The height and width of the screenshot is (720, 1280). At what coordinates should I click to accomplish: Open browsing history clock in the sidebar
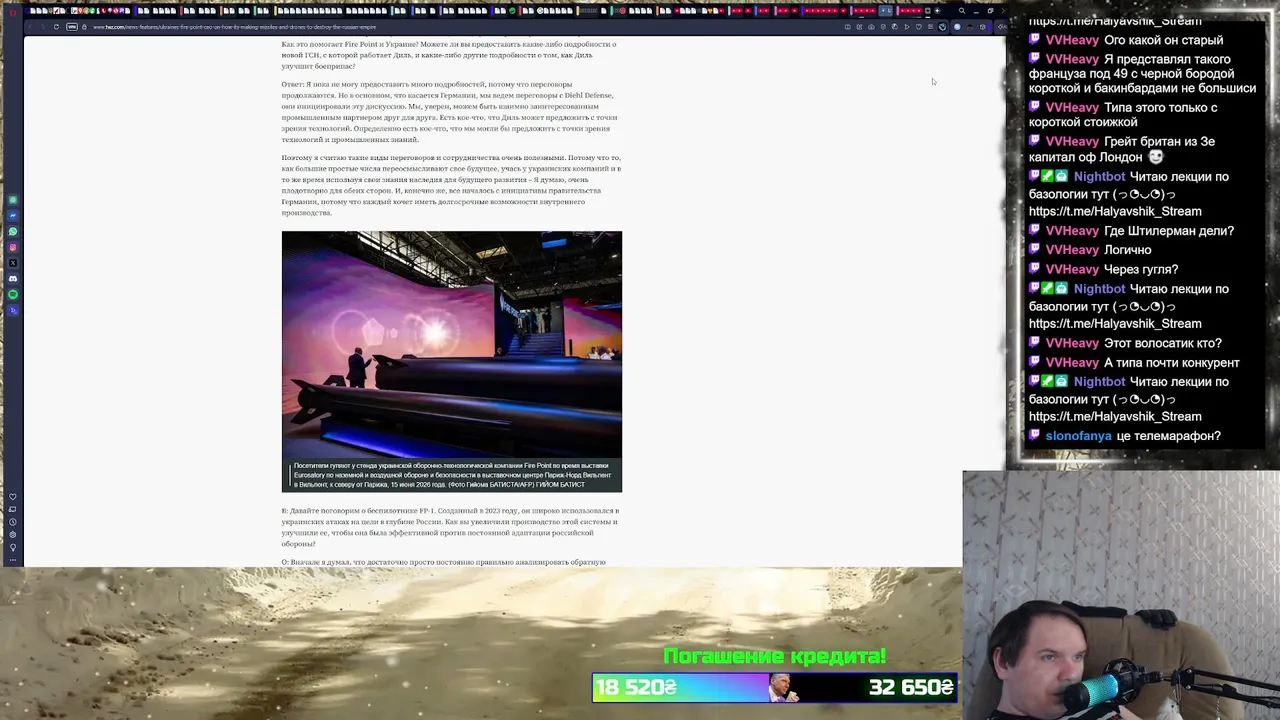click(13, 522)
